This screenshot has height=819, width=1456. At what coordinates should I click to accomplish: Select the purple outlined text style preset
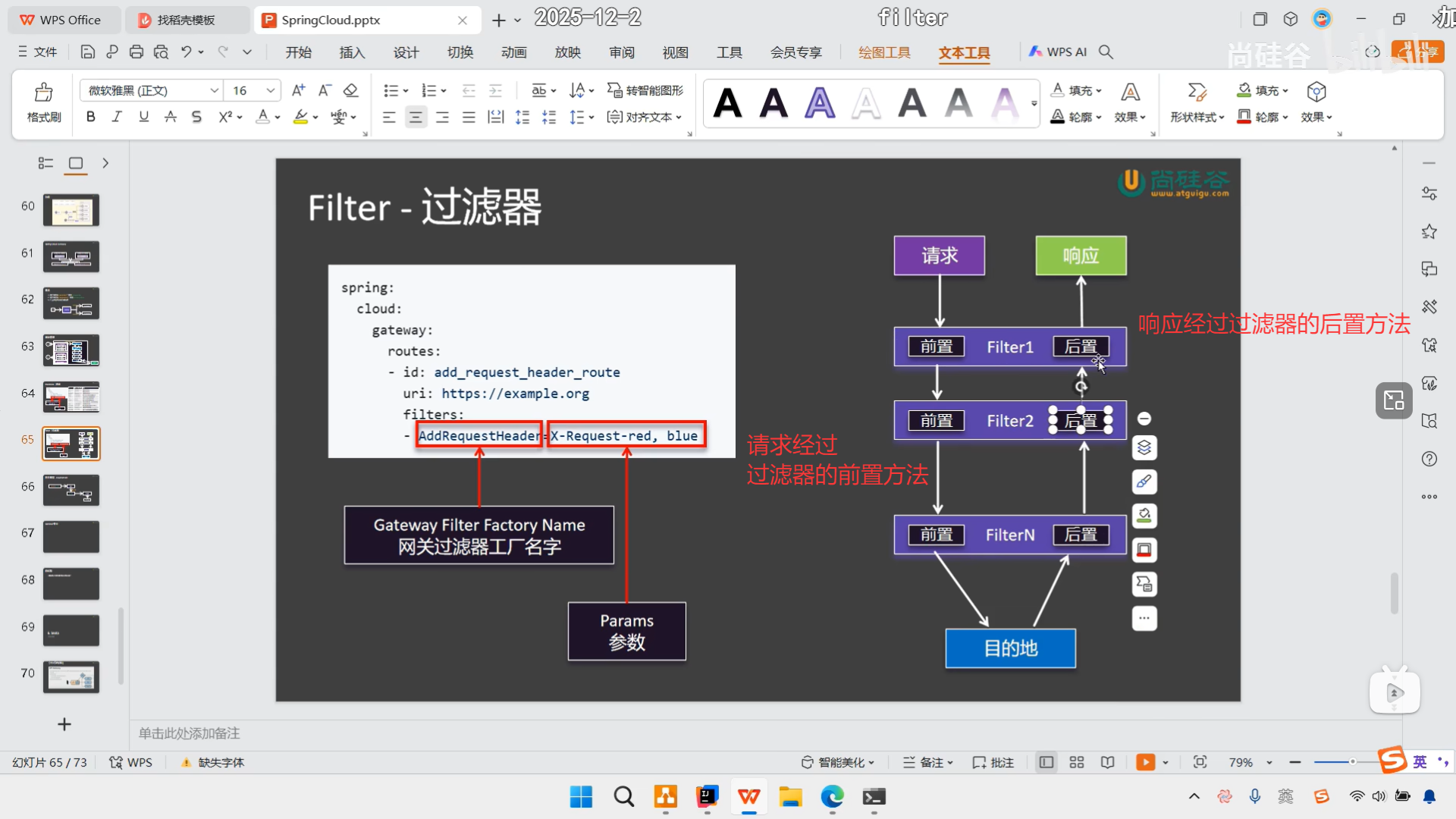click(820, 102)
